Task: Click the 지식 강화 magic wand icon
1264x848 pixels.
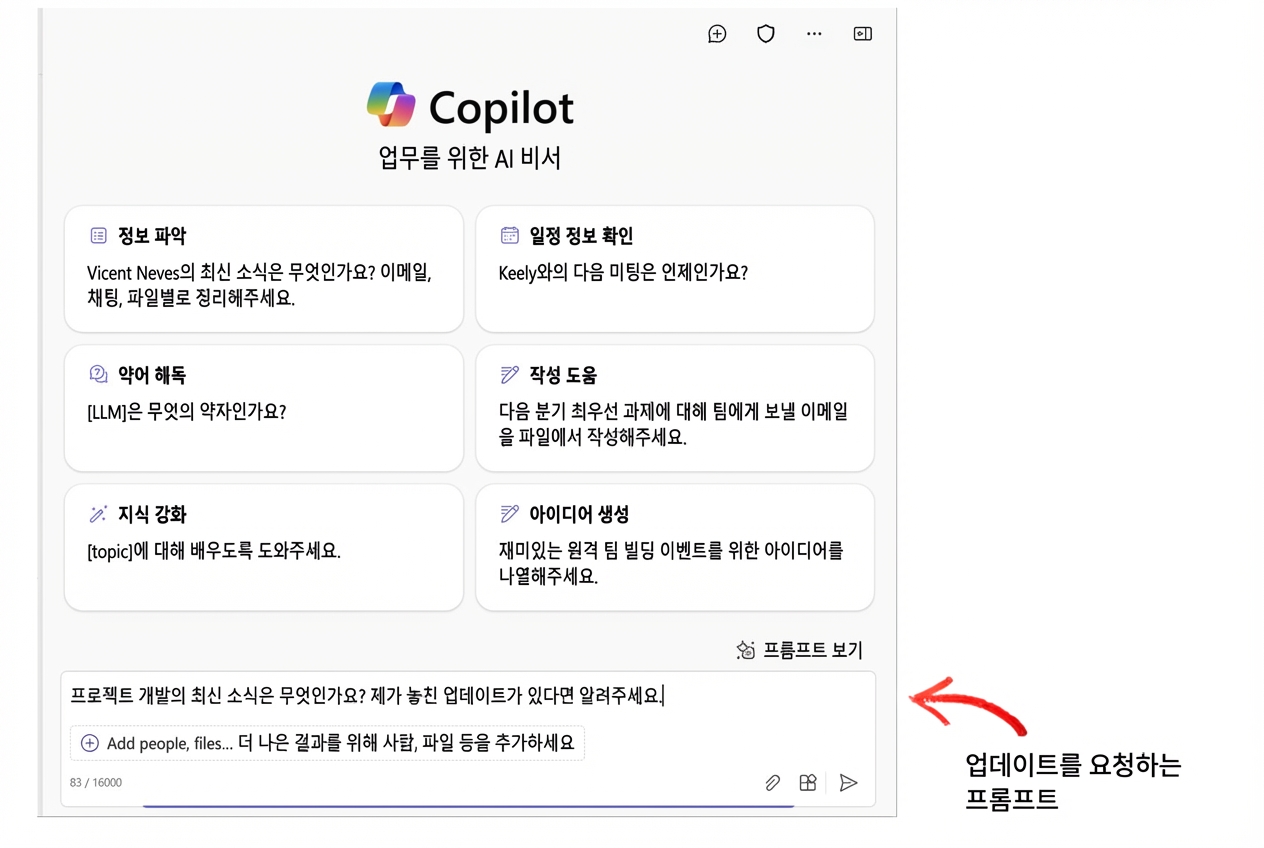Action: pyautogui.click(x=98, y=514)
